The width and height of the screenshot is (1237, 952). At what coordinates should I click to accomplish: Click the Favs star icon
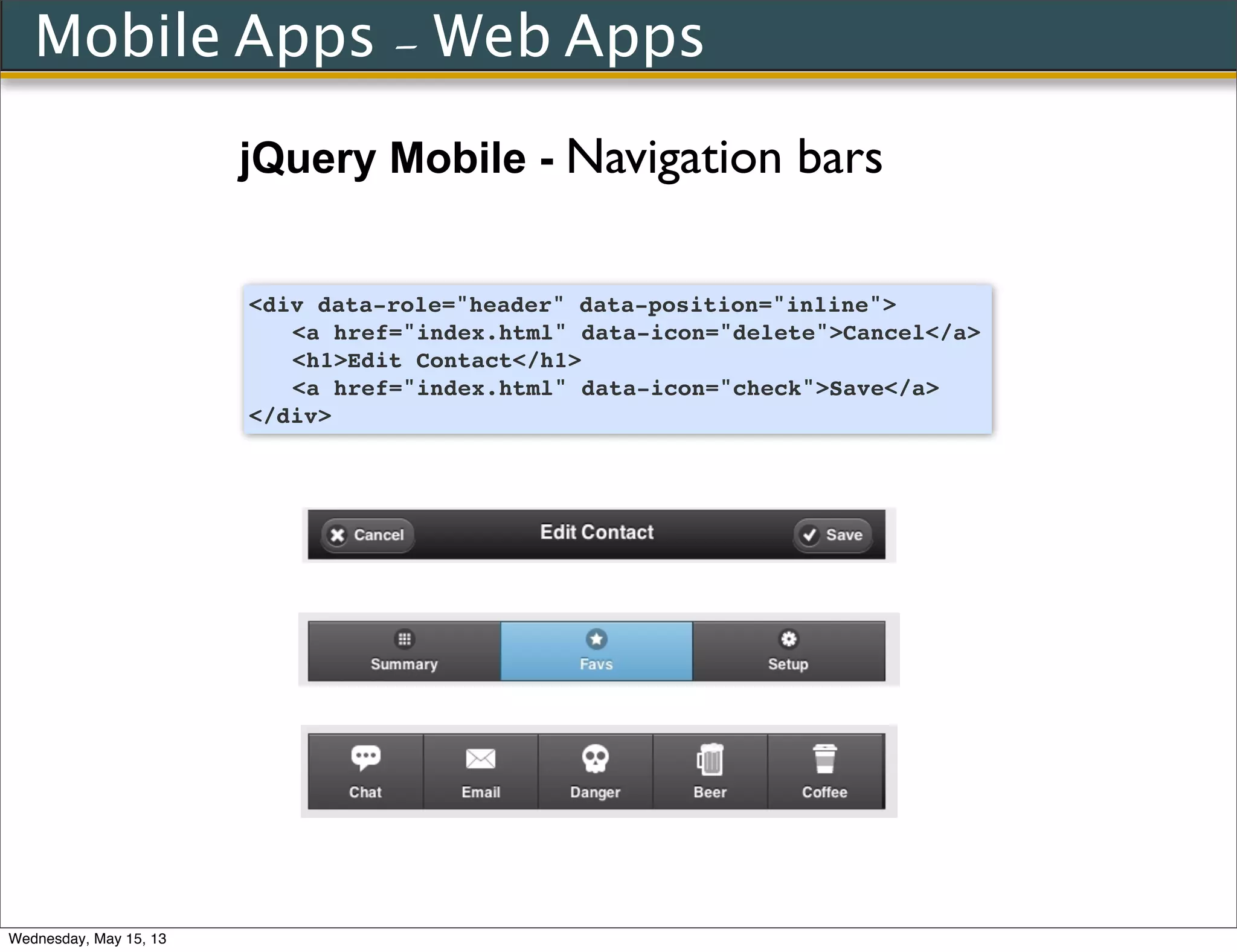[x=596, y=639]
